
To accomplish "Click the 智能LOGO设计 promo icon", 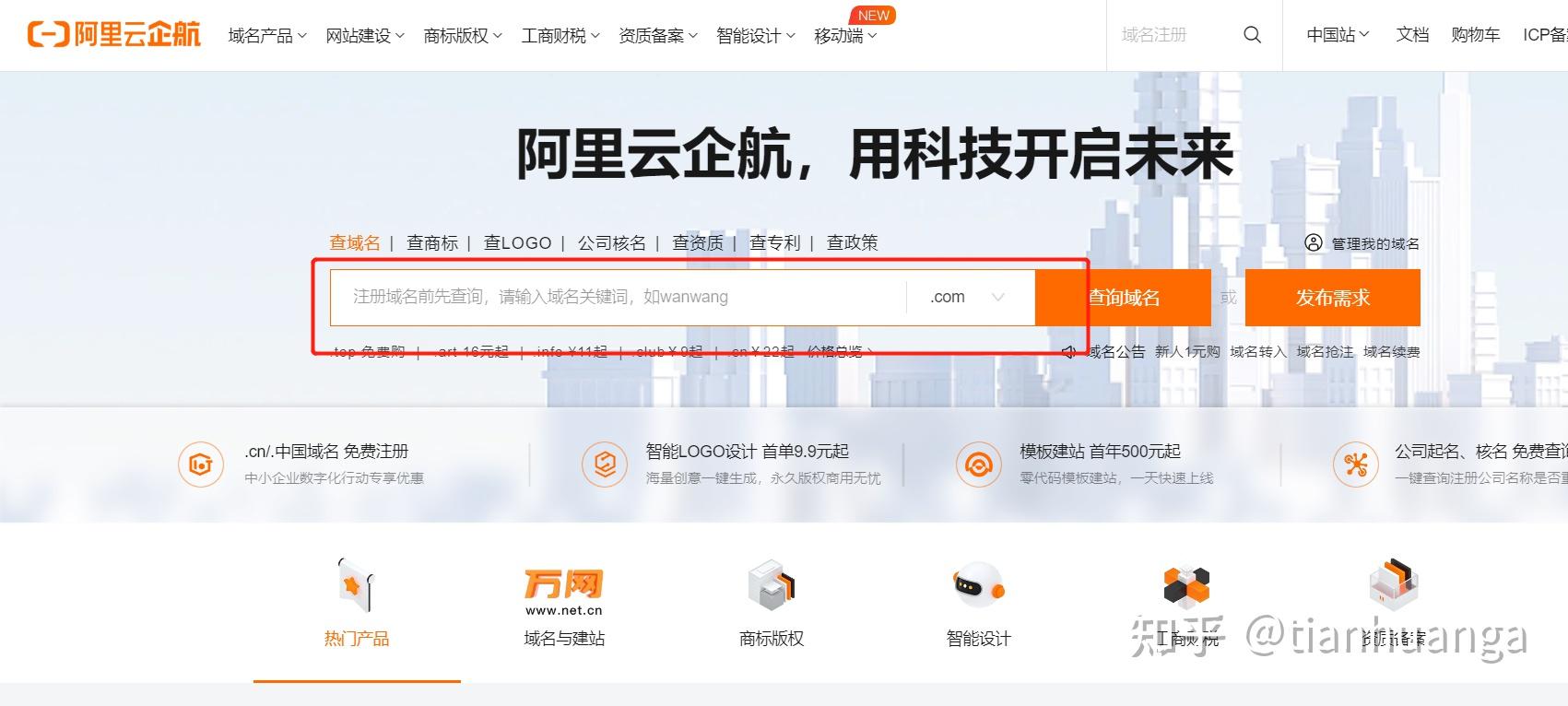I will pos(605,464).
